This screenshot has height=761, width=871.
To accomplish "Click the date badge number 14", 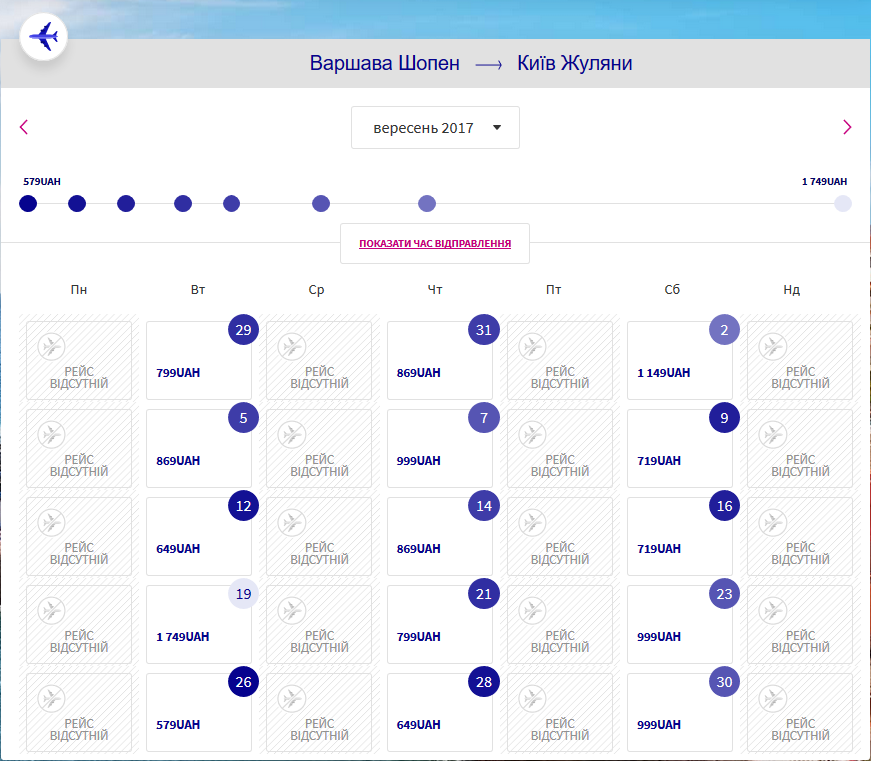I will coord(484,506).
